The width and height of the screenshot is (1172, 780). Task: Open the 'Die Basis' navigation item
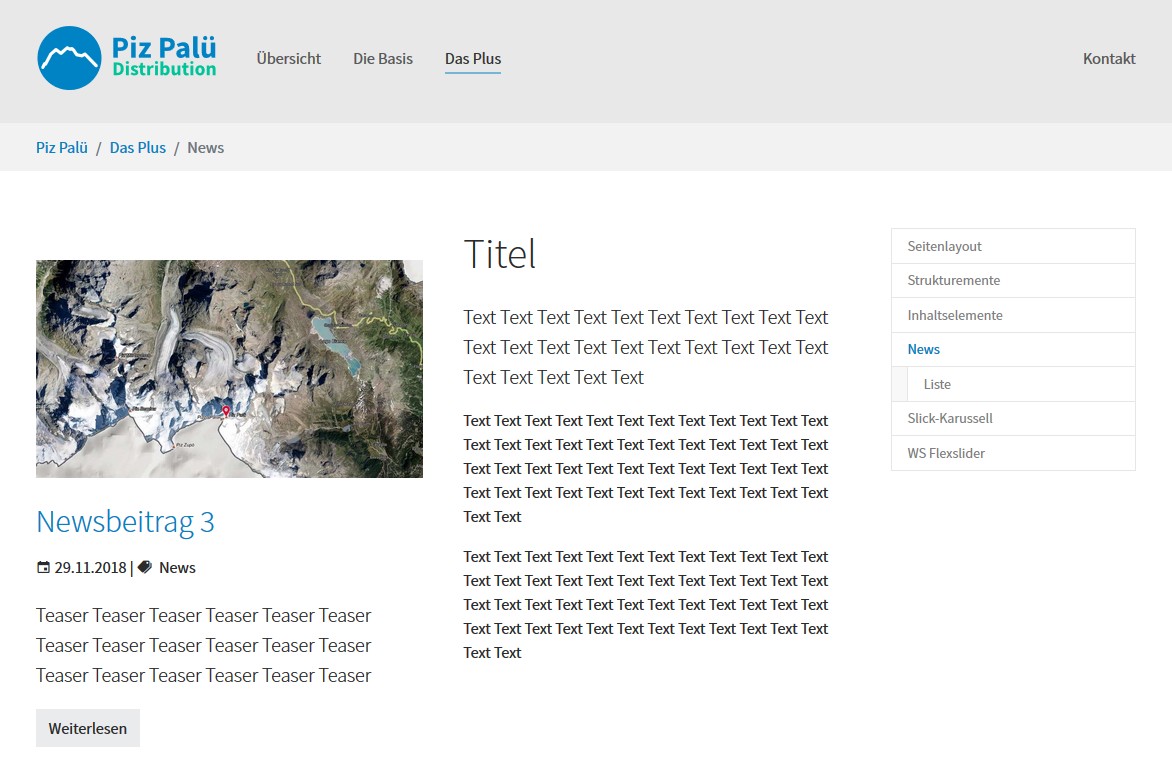[x=382, y=58]
